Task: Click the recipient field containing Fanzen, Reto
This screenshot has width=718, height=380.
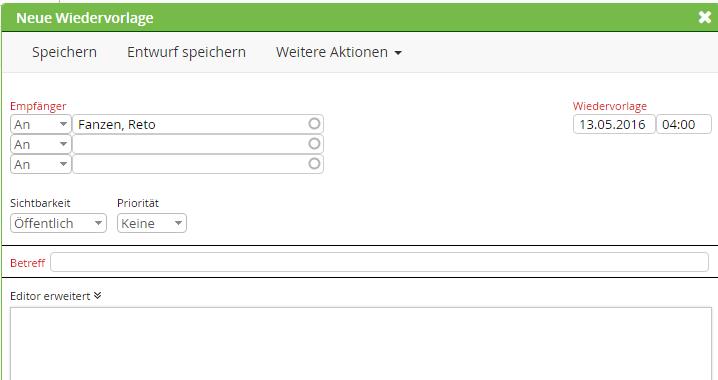Action: (x=198, y=124)
